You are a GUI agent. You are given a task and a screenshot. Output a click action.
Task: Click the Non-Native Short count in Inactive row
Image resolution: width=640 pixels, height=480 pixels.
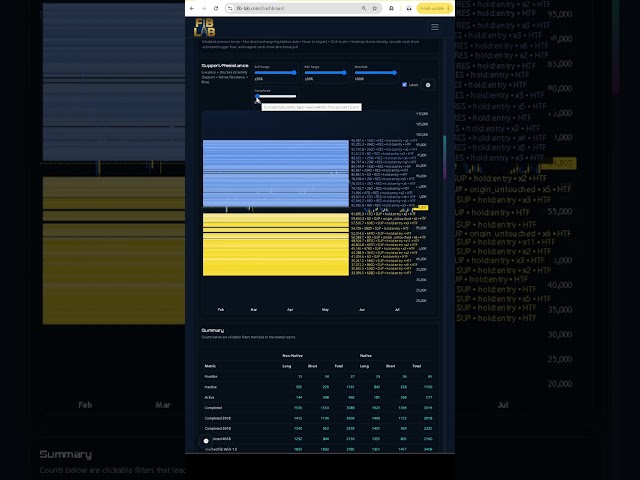[x=325, y=387]
